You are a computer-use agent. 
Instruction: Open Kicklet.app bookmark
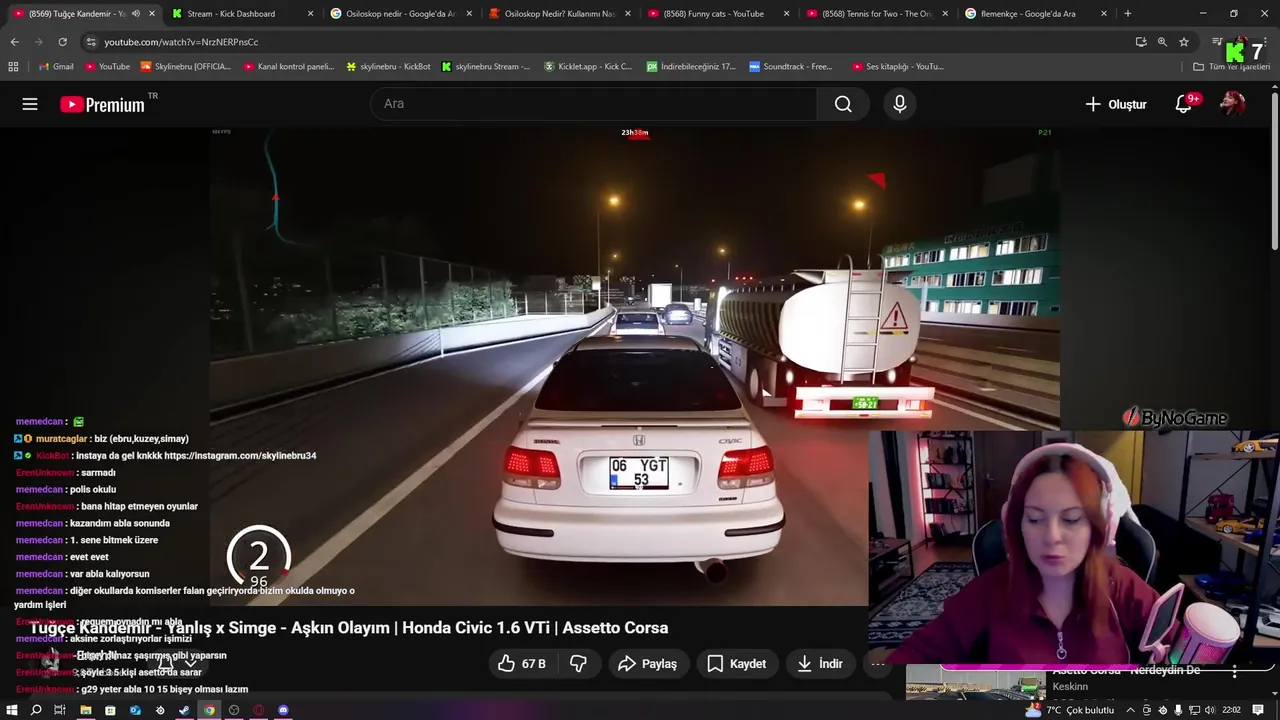tap(588, 66)
